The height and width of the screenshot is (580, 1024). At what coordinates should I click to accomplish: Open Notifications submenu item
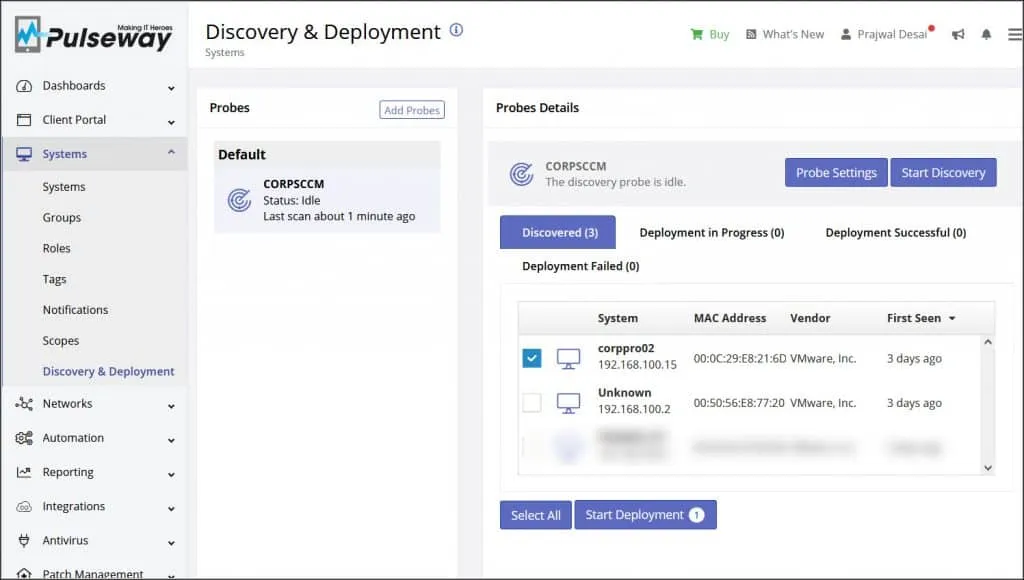[x=75, y=310]
